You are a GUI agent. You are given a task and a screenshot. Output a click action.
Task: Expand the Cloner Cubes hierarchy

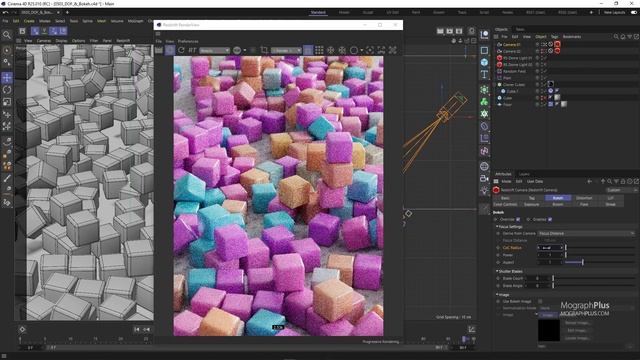[495, 84]
